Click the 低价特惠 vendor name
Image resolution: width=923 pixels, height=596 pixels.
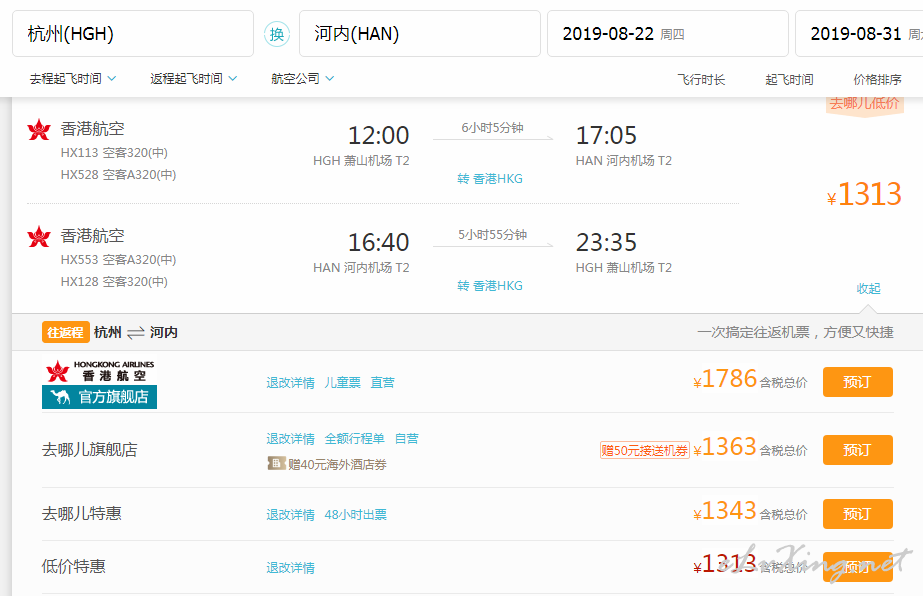point(74,567)
